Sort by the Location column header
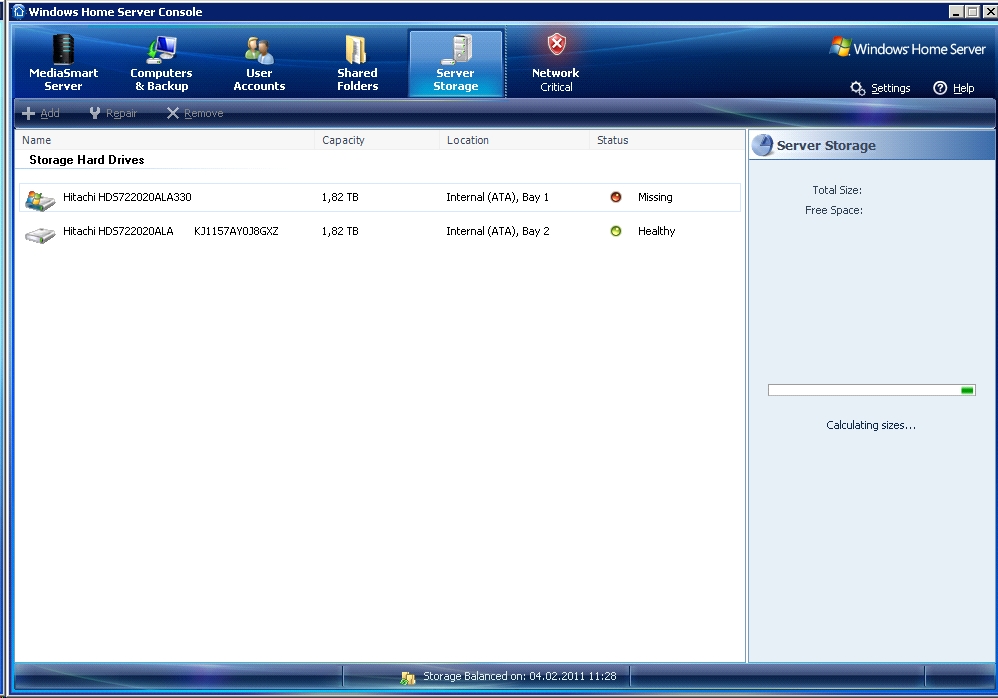 point(514,140)
